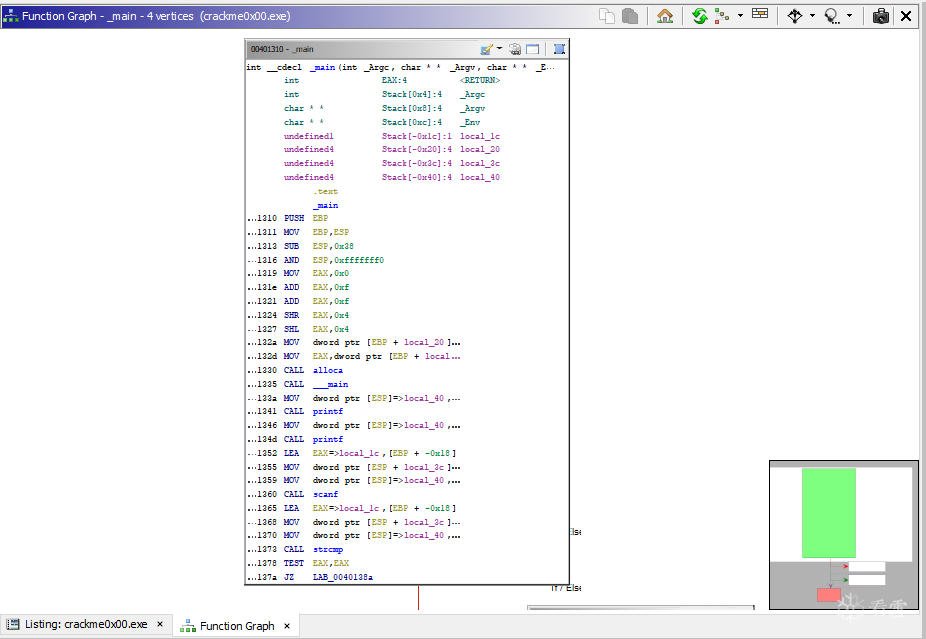Screen dimensions: 926x639
Task: Click the nested code layout icon
Action: 722,16
